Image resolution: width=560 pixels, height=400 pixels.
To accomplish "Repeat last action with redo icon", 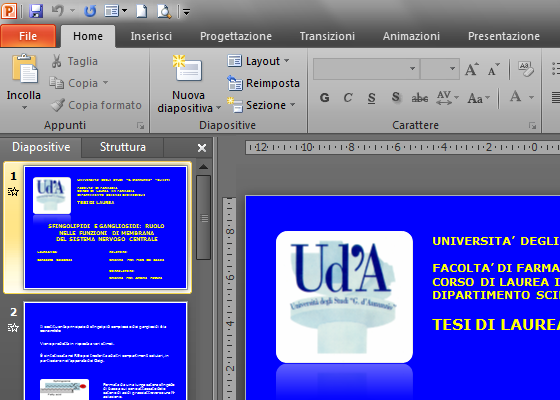I will pyautogui.click(x=90, y=11).
